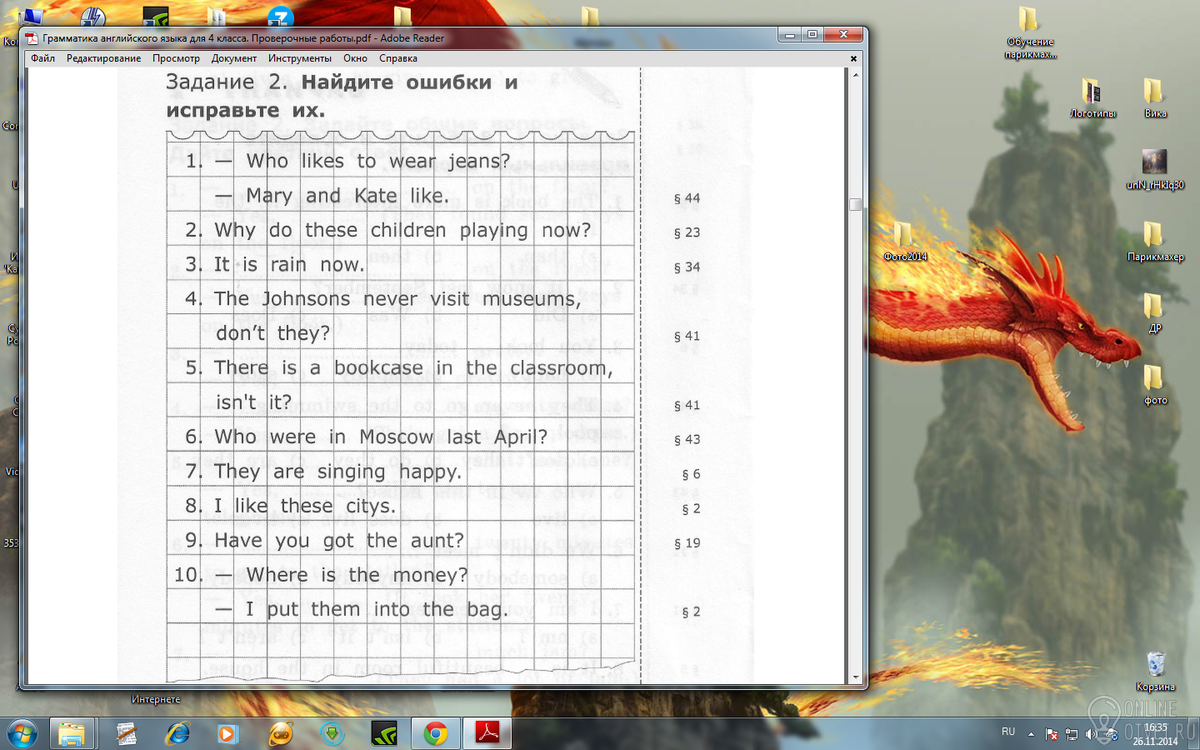Click the RU language indicator in tray
Viewport: 1200px width, 750px height.
point(1008,731)
